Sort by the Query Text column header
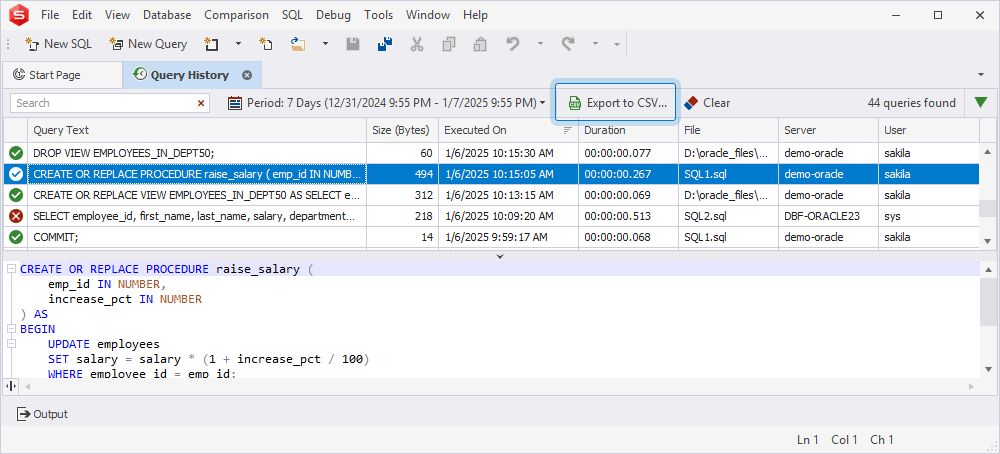The width and height of the screenshot is (1000, 454). pos(197,130)
